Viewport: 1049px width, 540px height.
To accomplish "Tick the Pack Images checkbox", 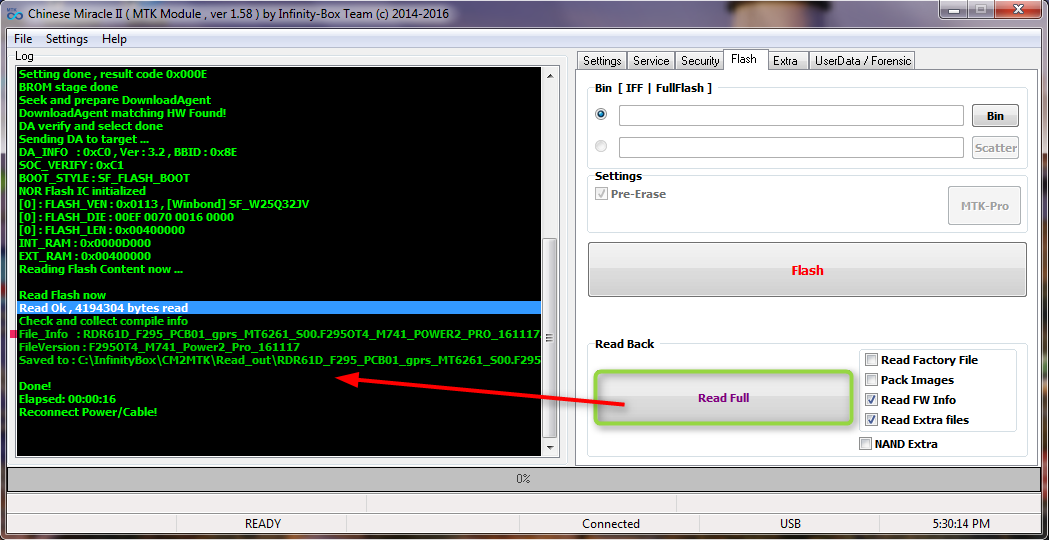I will (x=872, y=380).
